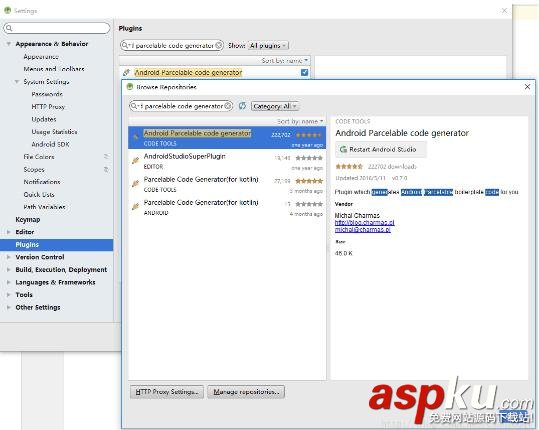Select Plugins in settings sidebar
Image resolution: width=539 pixels, height=430 pixels.
click(x=56, y=245)
